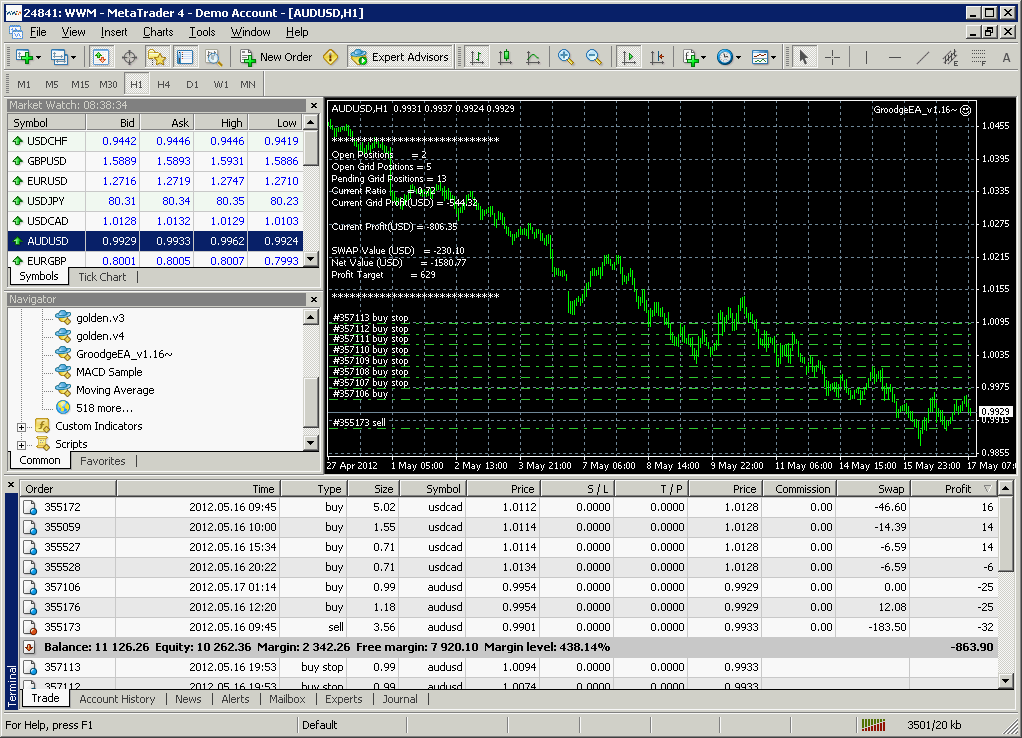Viewport: 1022px width, 738px height.
Task: Expand the Custom Indicators tree node
Action: coord(22,427)
